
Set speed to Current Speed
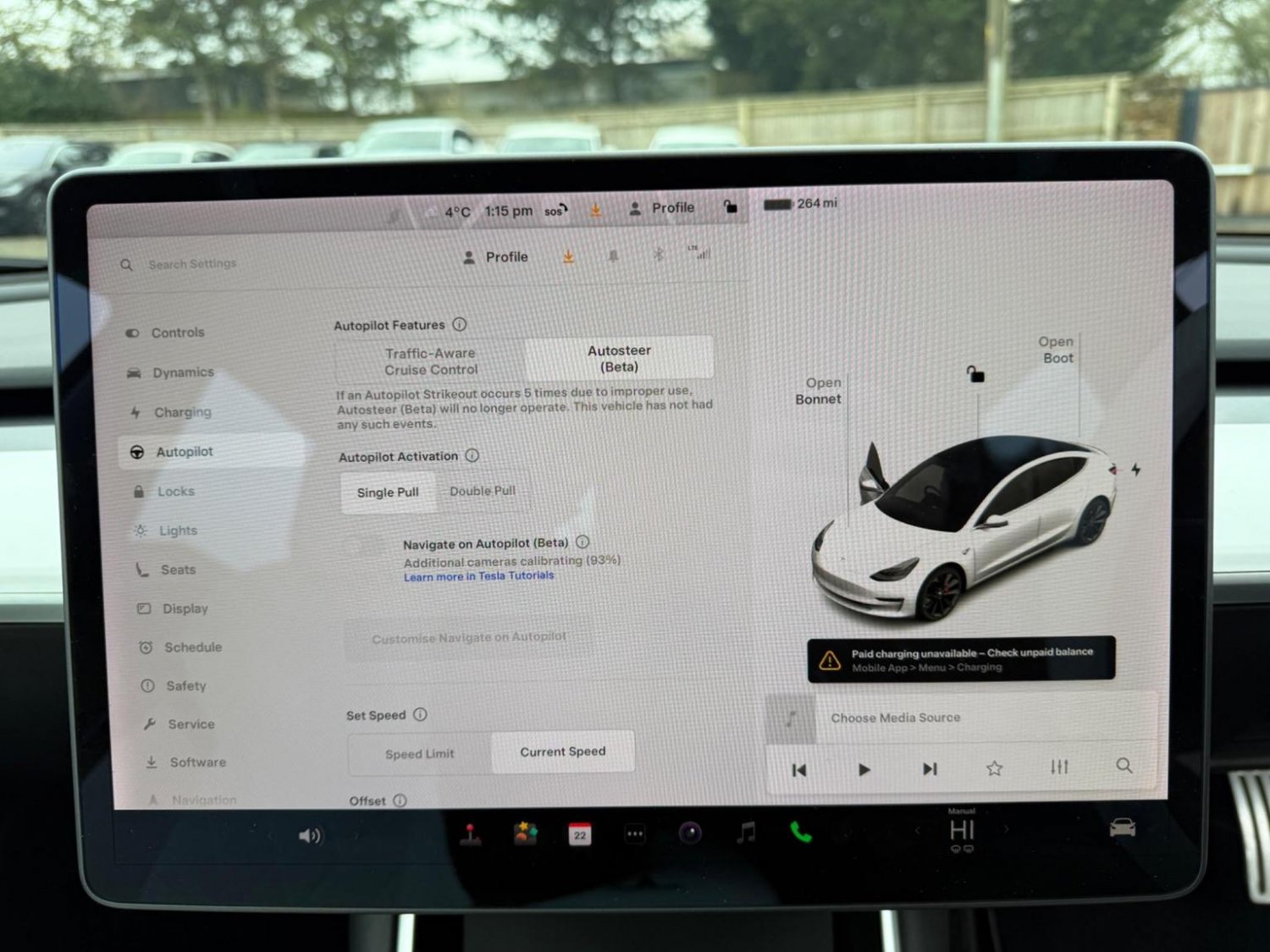[x=563, y=751]
